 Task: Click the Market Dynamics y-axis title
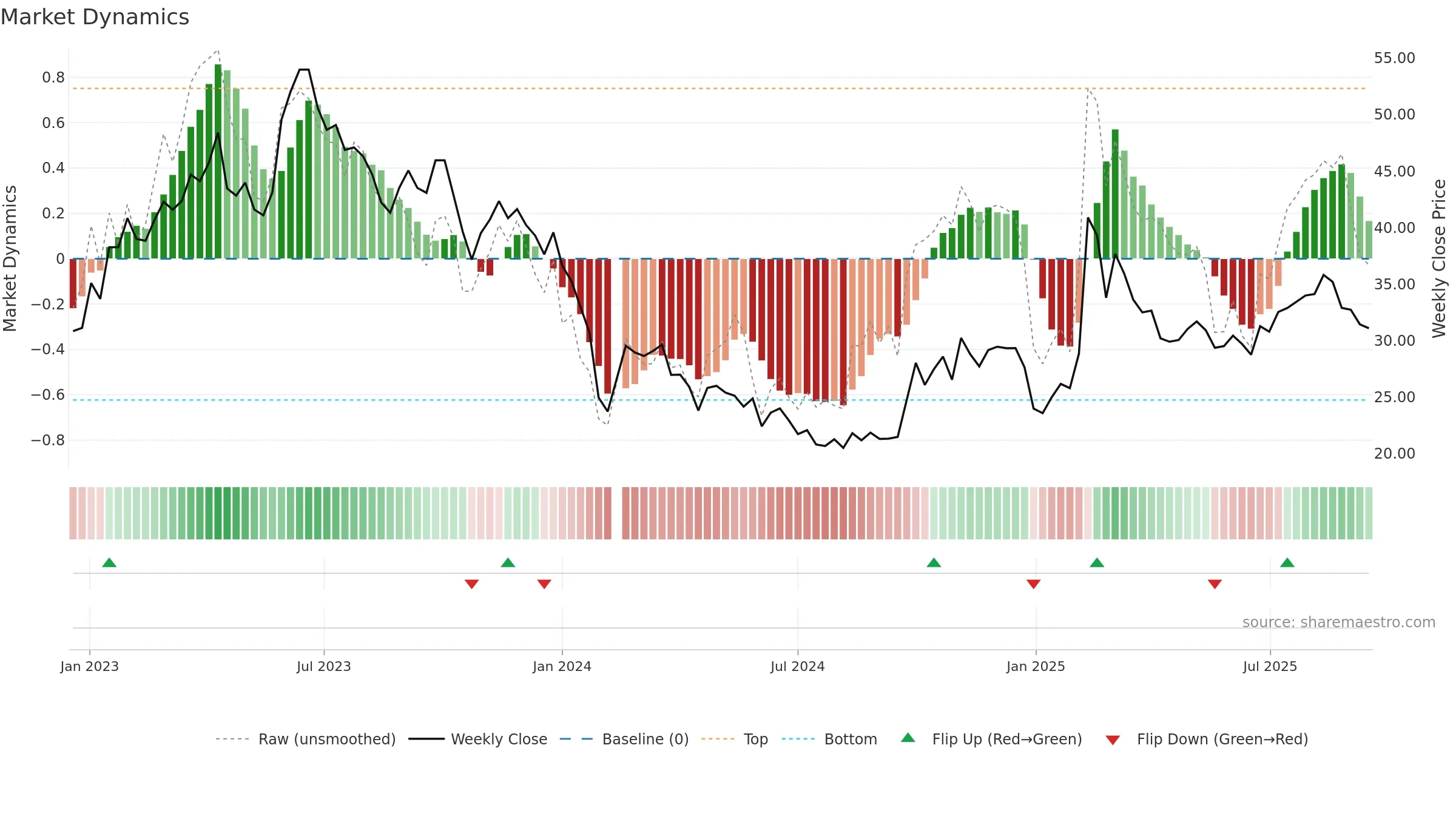click(x=10, y=258)
